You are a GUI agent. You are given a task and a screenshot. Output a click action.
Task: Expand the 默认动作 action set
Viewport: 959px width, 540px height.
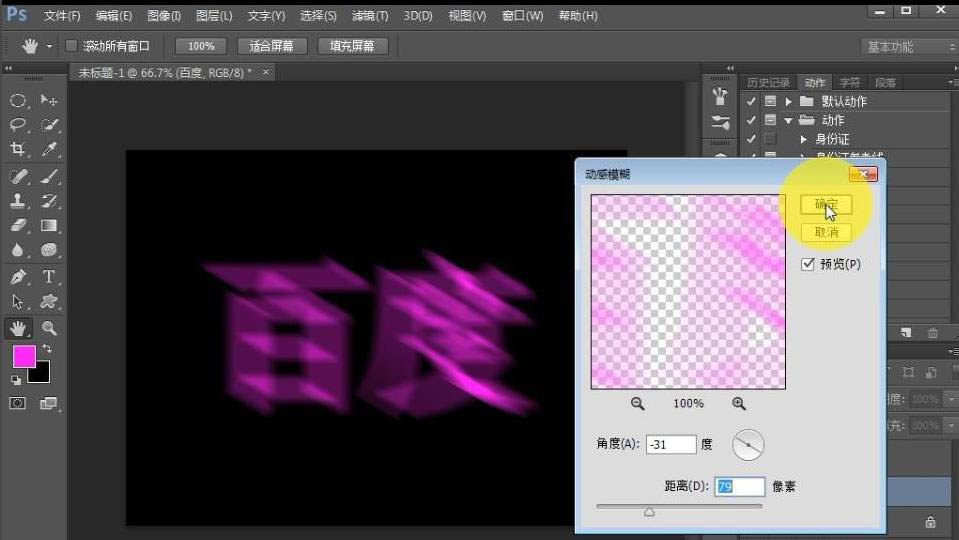click(788, 101)
